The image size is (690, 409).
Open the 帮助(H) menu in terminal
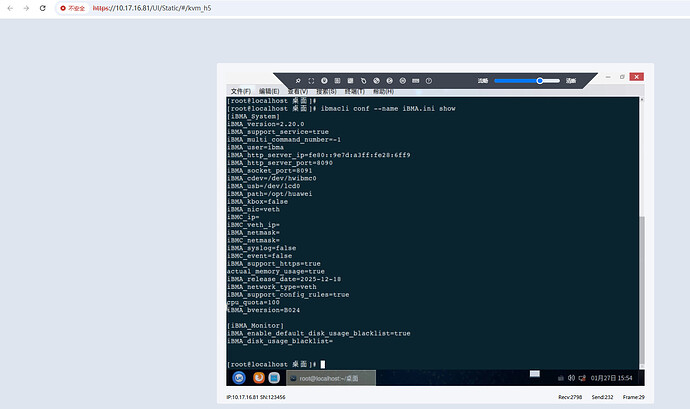pos(383,91)
